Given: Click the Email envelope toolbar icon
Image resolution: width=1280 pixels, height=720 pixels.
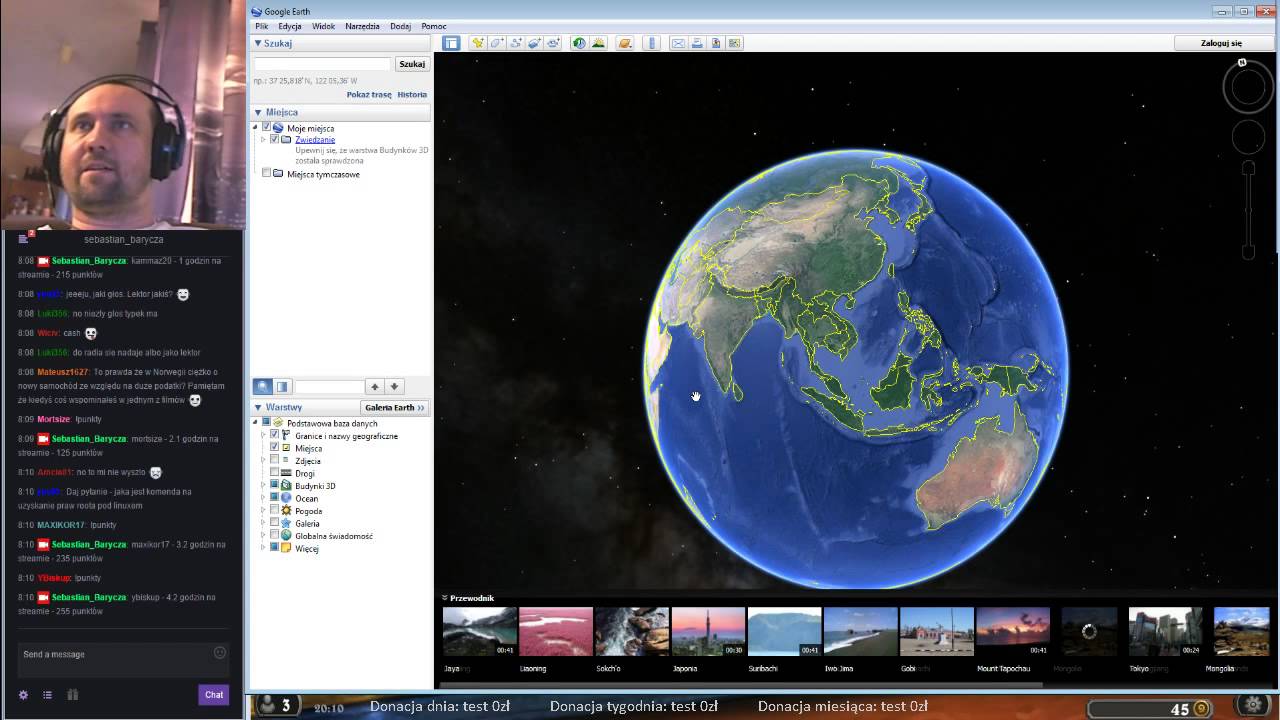Looking at the screenshot, I should click(x=678, y=43).
